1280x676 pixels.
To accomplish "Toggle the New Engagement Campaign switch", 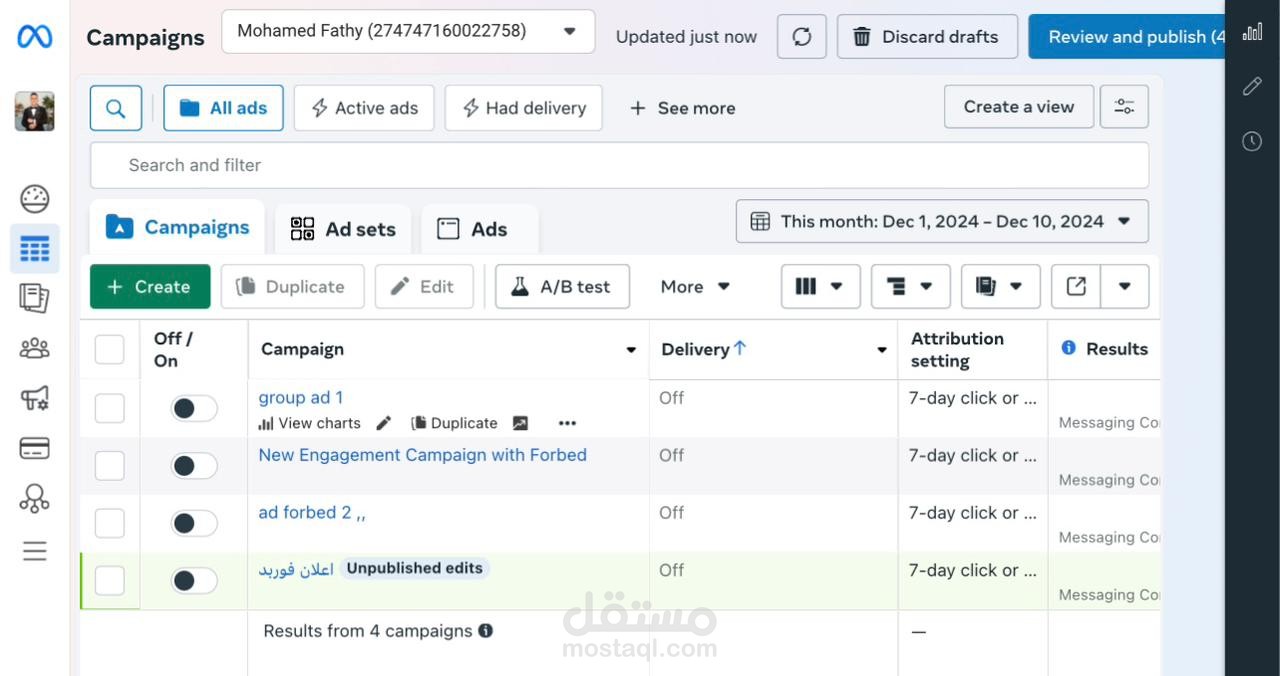I will [x=194, y=466].
